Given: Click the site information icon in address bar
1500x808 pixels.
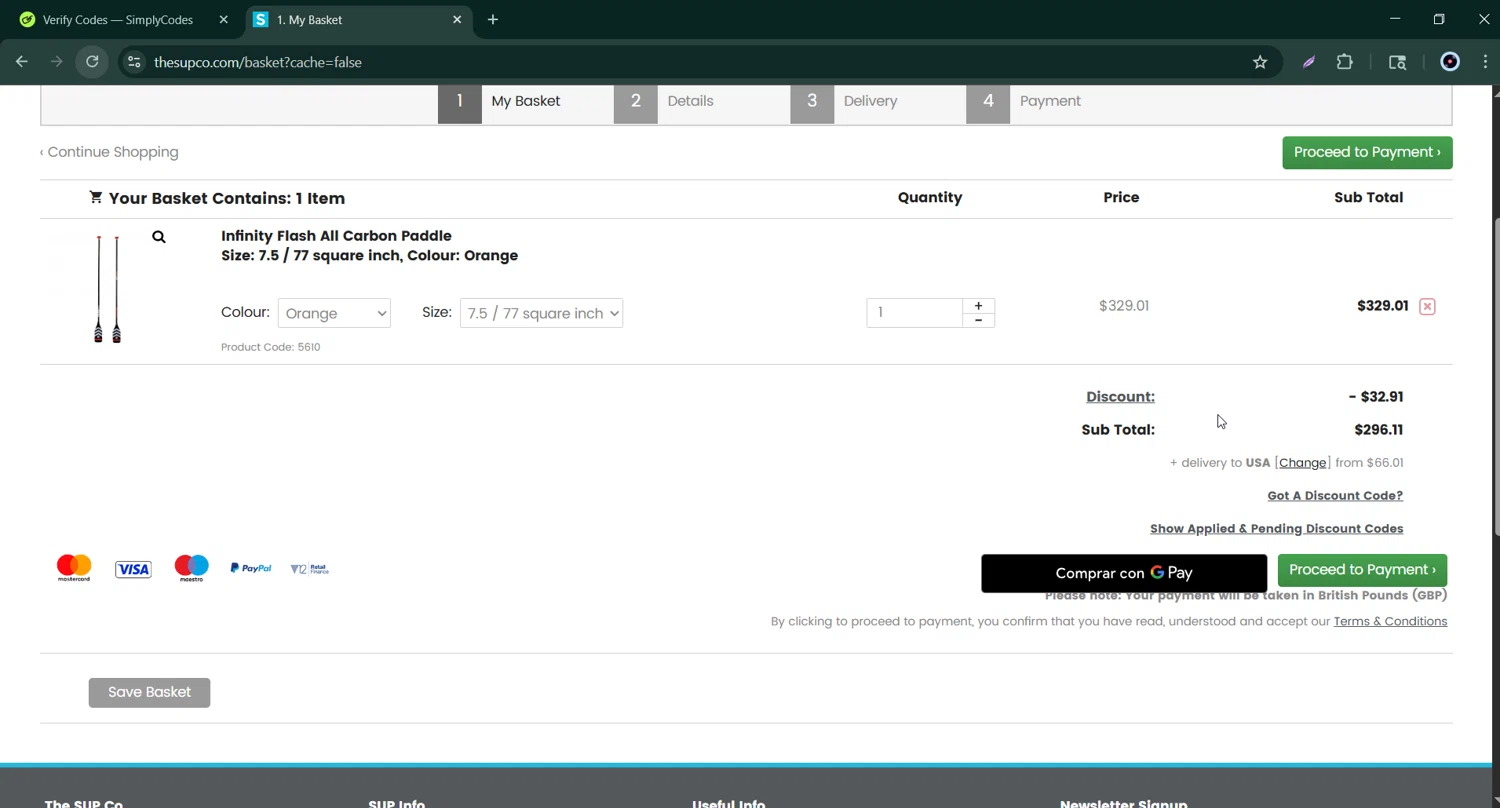Looking at the screenshot, I should coord(134,62).
